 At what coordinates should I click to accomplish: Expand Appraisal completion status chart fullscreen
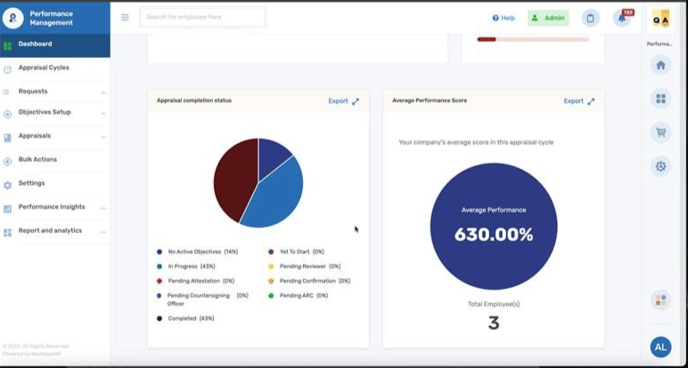point(355,101)
